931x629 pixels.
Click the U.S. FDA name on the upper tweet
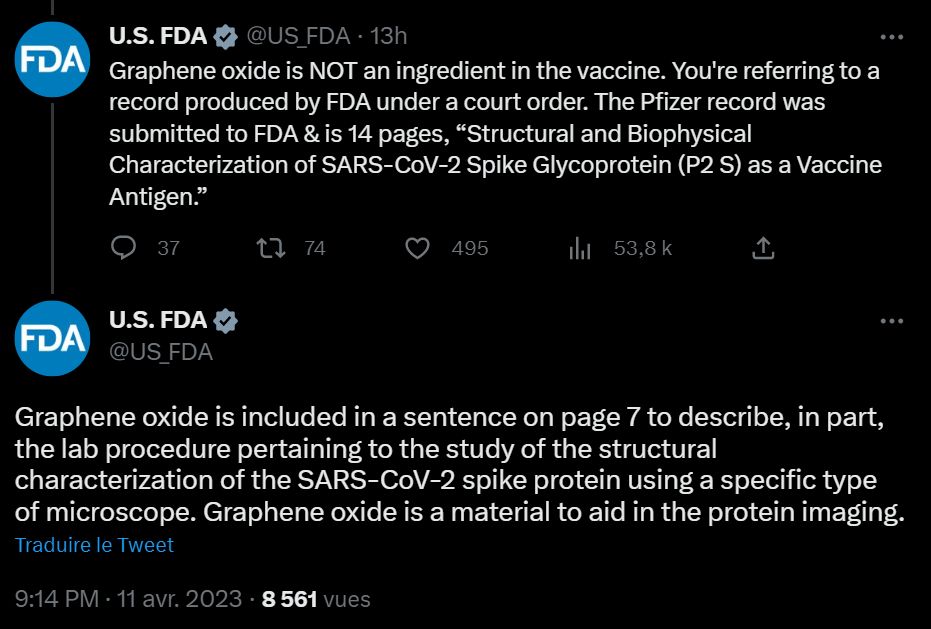pyautogui.click(x=157, y=37)
